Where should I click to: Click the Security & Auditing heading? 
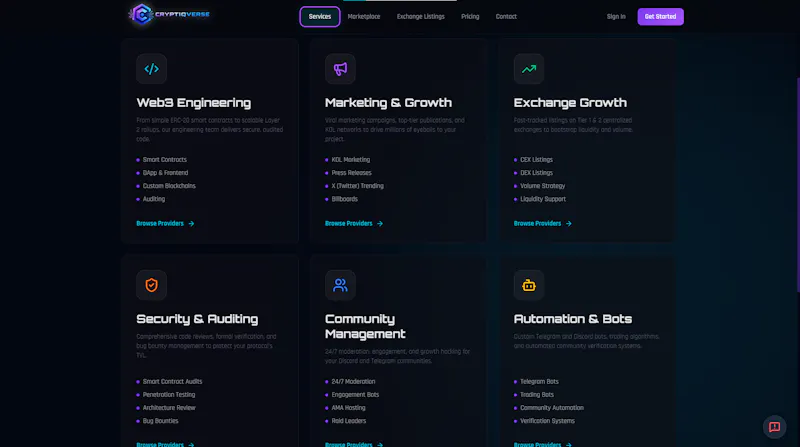[197, 319]
